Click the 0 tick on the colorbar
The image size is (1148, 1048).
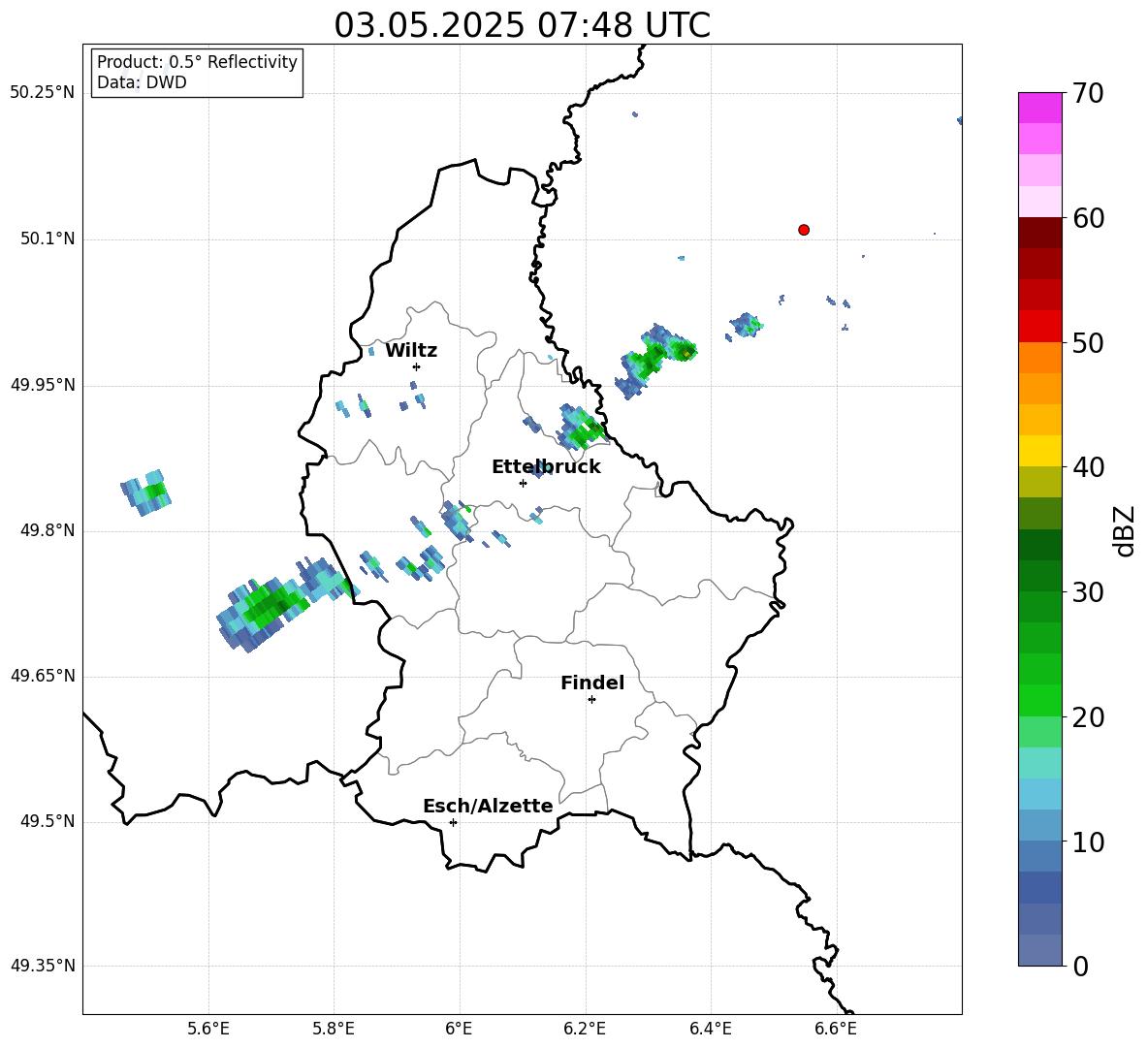[1080, 967]
